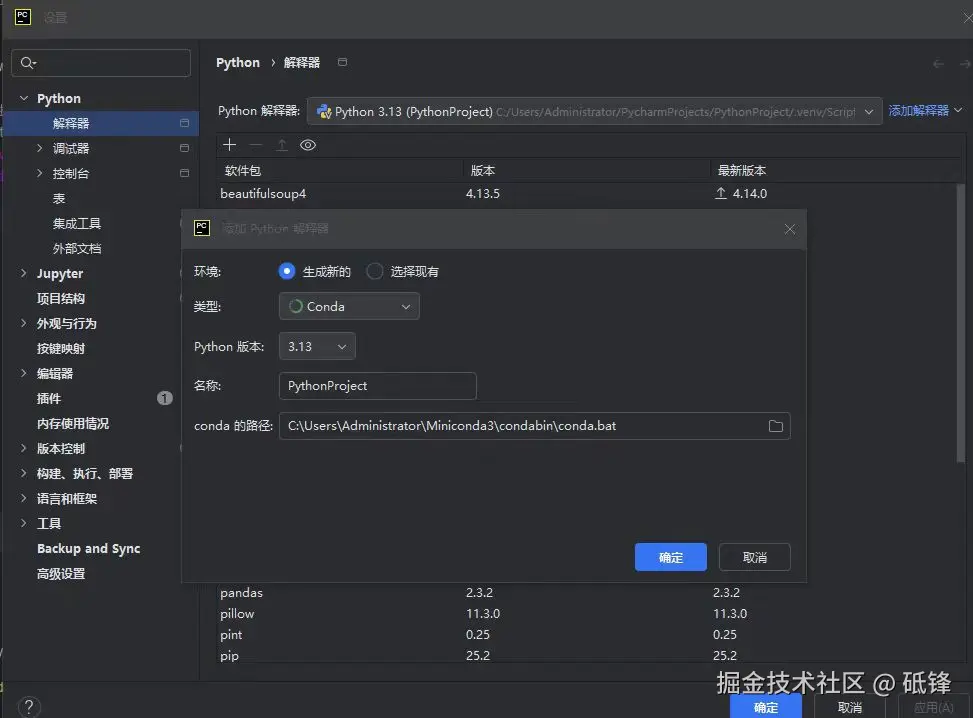The image size is (973, 718).
Task: Toggle show early releases eye icon
Action: [x=308, y=145]
